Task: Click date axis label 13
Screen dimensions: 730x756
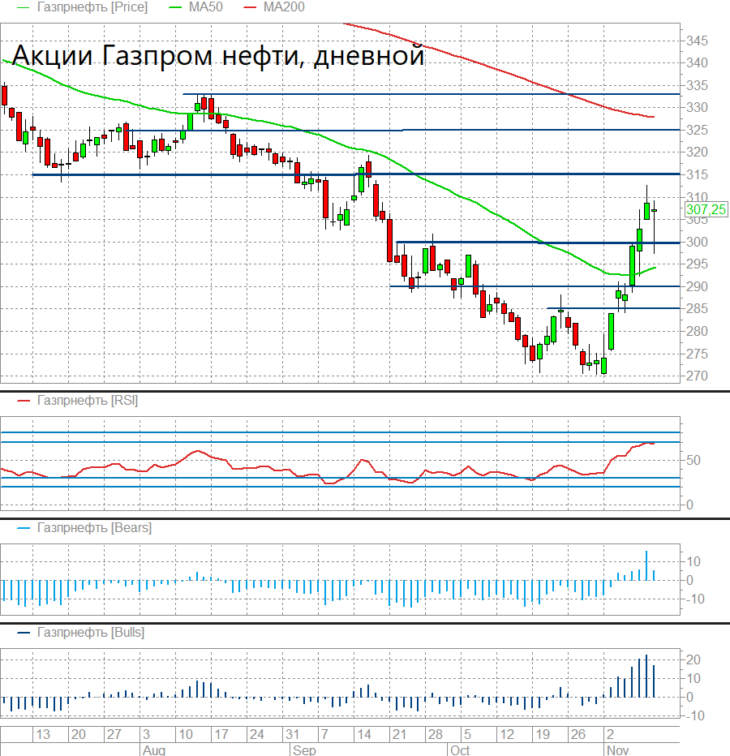Action: pyautogui.click(x=42, y=735)
